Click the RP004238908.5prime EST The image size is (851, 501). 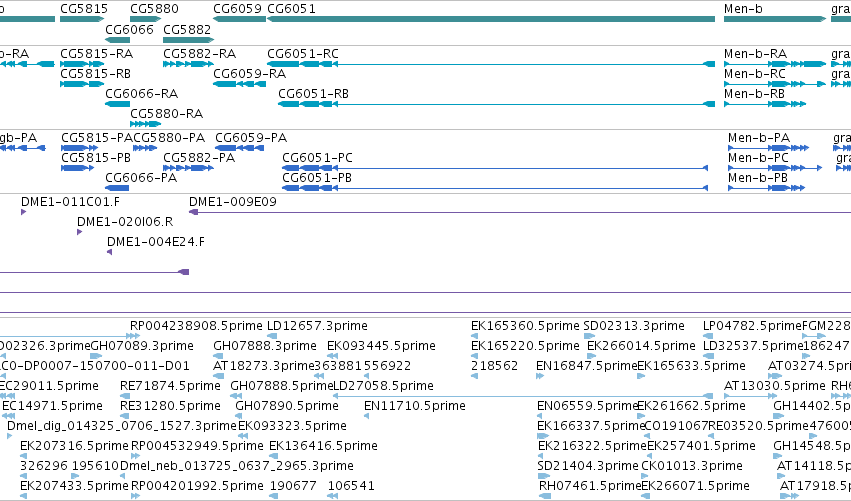pyautogui.click(x=135, y=337)
